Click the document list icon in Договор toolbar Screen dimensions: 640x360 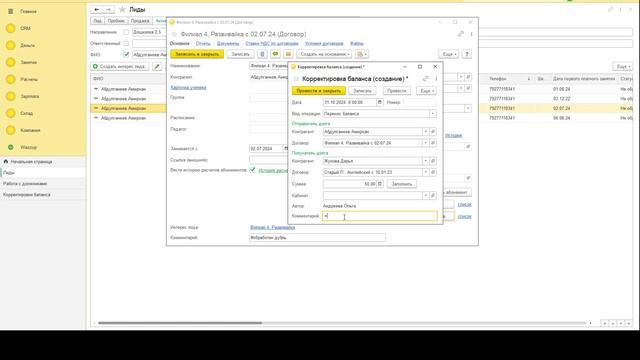[x=262, y=54]
